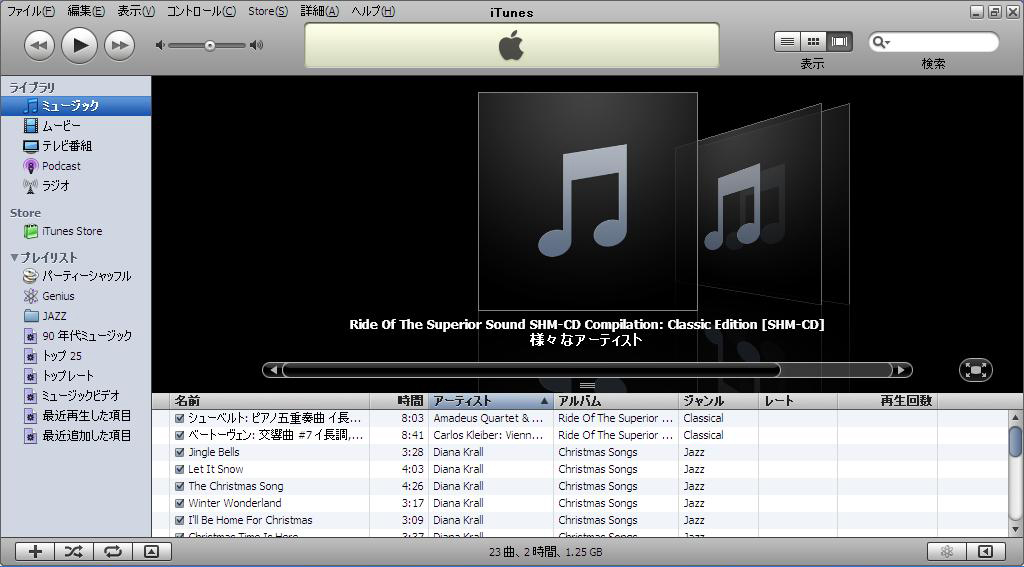Switch to grid view icon
Image resolution: width=1024 pixels, height=567 pixels.
pos(813,42)
